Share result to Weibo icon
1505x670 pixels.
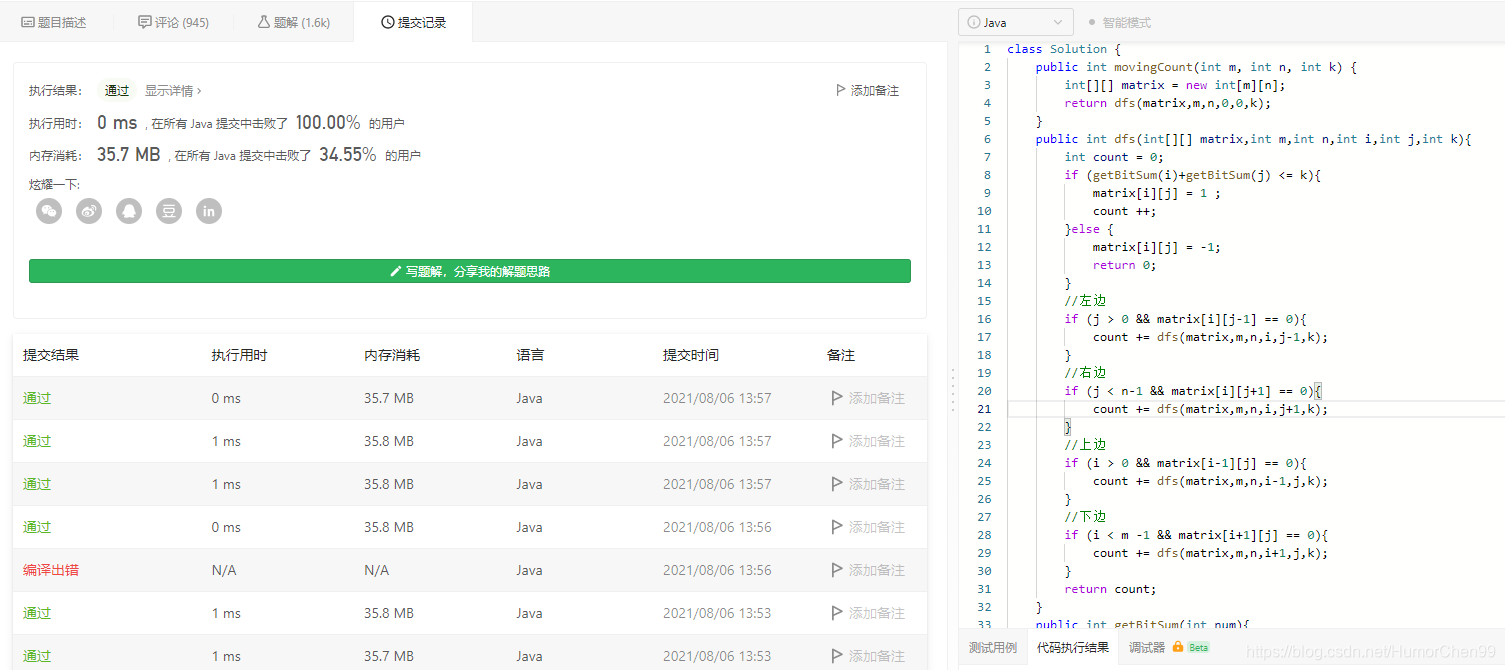tap(89, 211)
